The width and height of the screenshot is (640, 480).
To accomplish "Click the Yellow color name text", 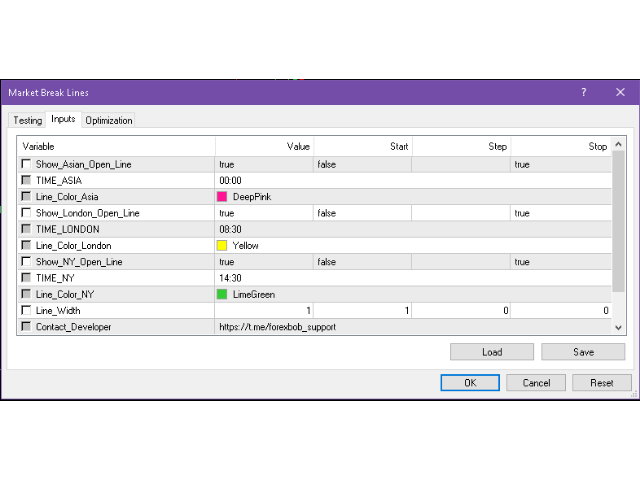I will pos(245,245).
